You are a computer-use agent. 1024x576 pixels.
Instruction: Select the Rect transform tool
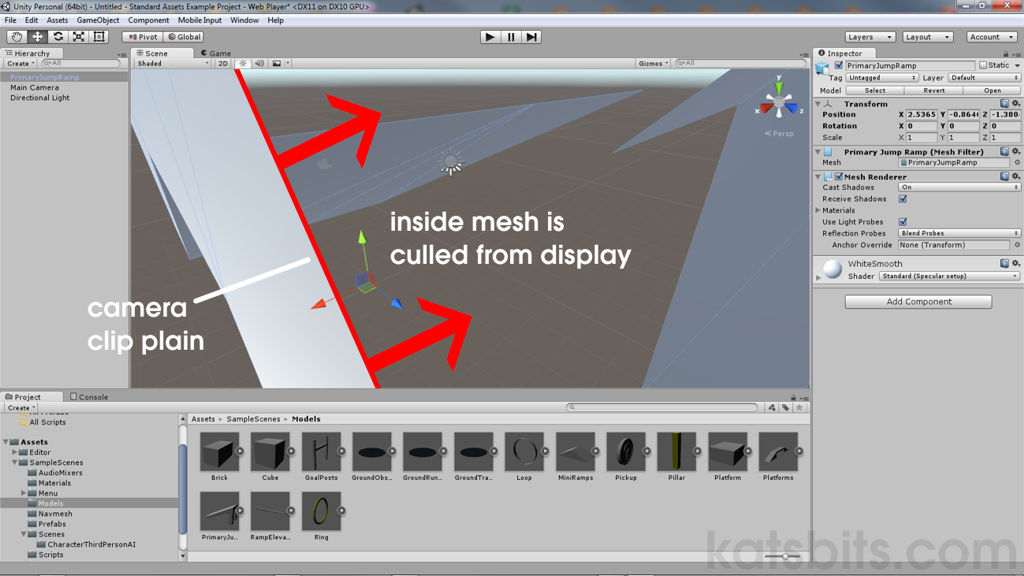click(x=99, y=37)
